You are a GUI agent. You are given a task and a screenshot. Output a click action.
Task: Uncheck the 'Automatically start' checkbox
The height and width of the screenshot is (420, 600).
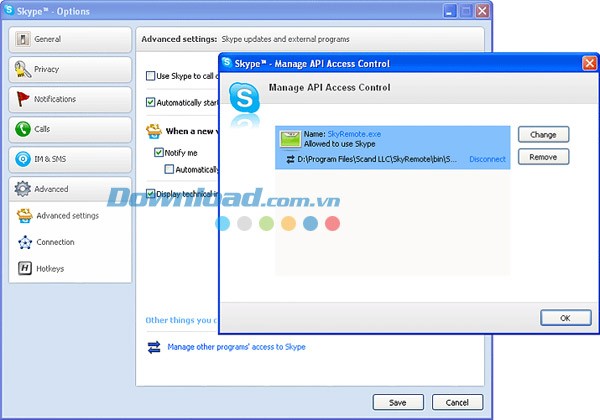pyautogui.click(x=151, y=102)
